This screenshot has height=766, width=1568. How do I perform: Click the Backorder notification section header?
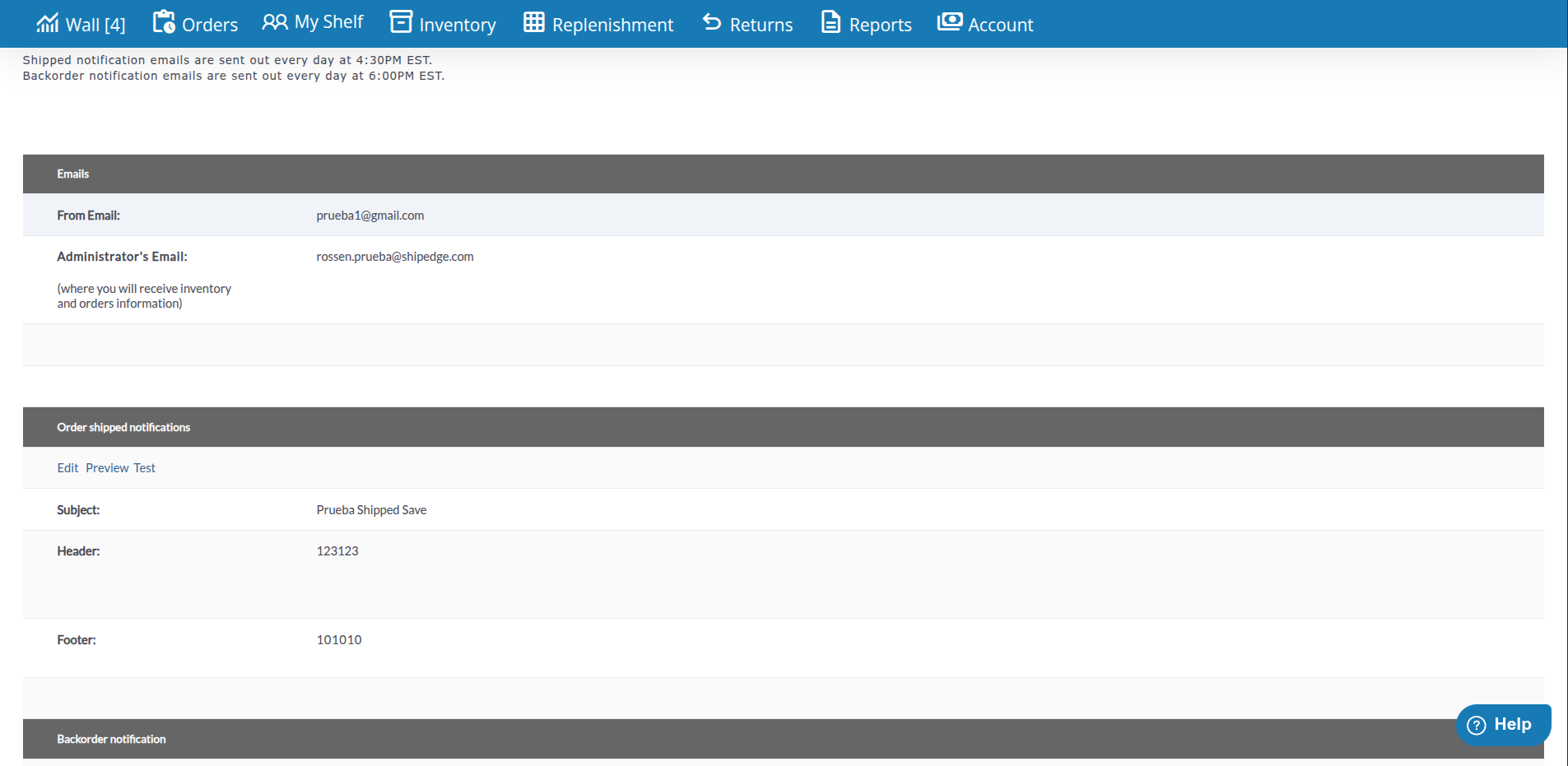coord(112,739)
